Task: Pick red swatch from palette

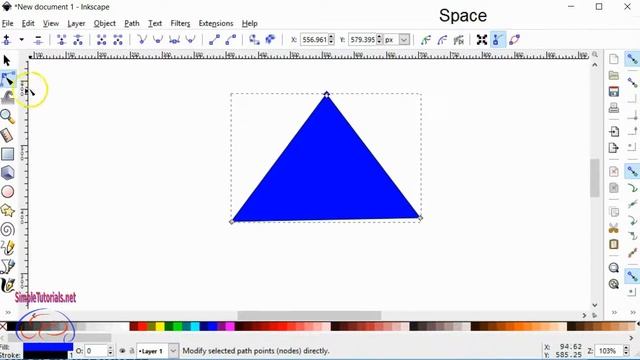Action: (x=142, y=326)
